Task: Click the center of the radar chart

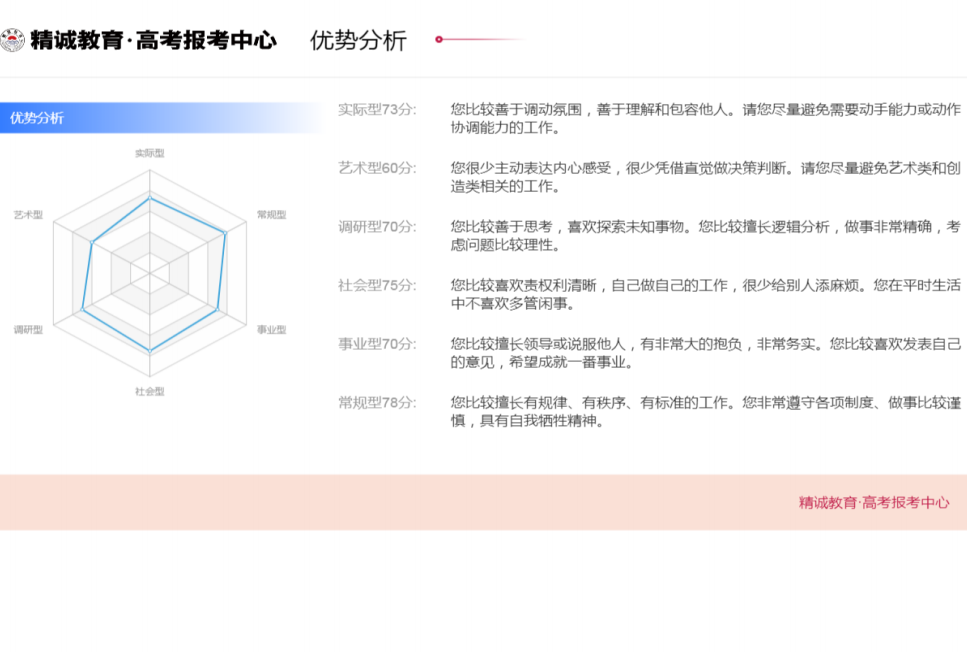Action: (149, 271)
